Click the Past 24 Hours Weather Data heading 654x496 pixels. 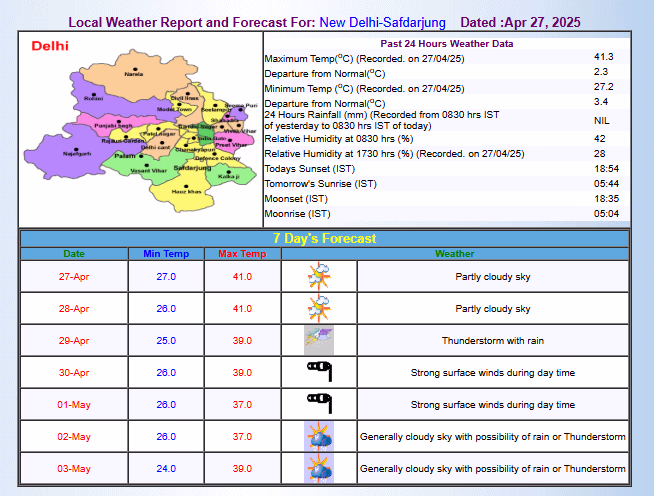click(x=447, y=44)
